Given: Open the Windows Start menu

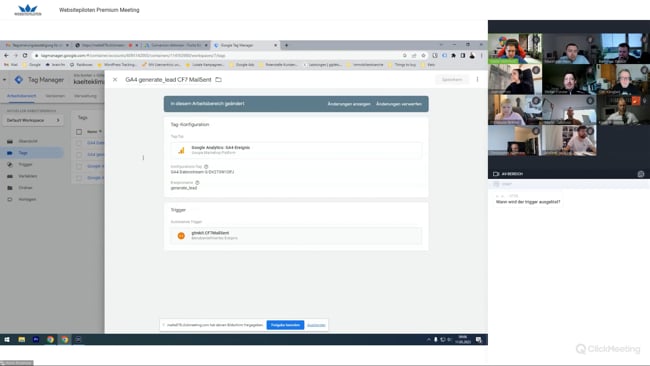Looking at the screenshot, I should 7,339.
